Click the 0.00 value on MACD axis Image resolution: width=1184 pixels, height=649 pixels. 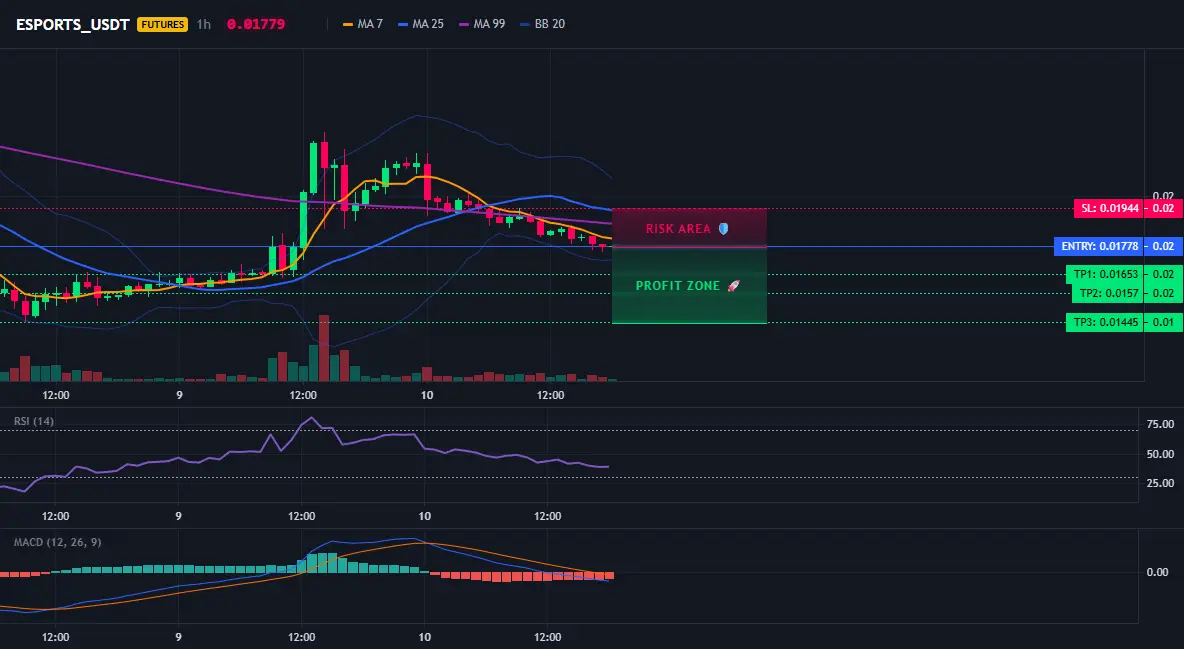pos(1158,572)
